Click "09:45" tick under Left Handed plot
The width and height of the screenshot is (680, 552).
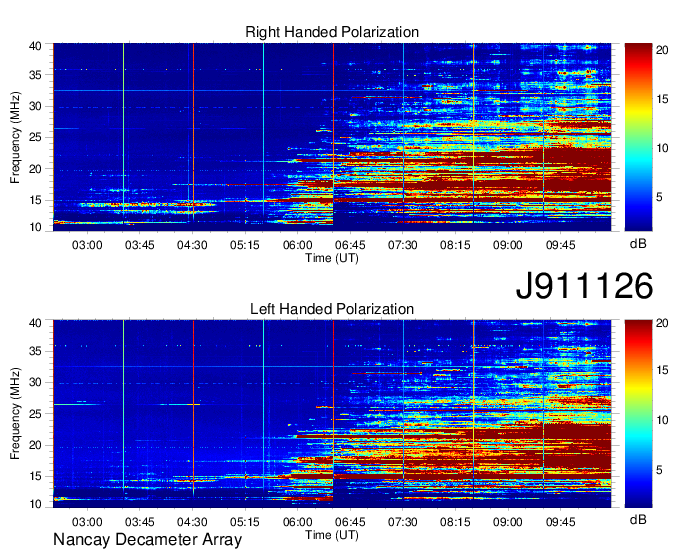click(x=560, y=522)
